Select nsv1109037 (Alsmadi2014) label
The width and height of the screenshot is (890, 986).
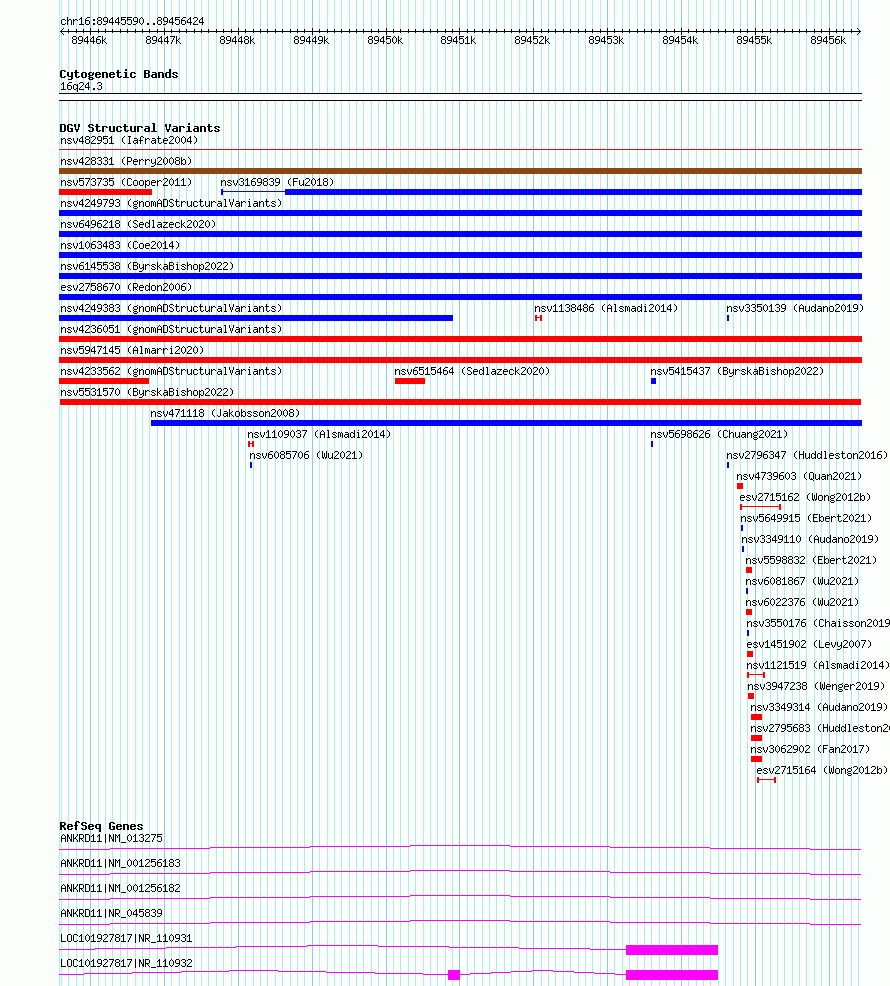click(319, 435)
